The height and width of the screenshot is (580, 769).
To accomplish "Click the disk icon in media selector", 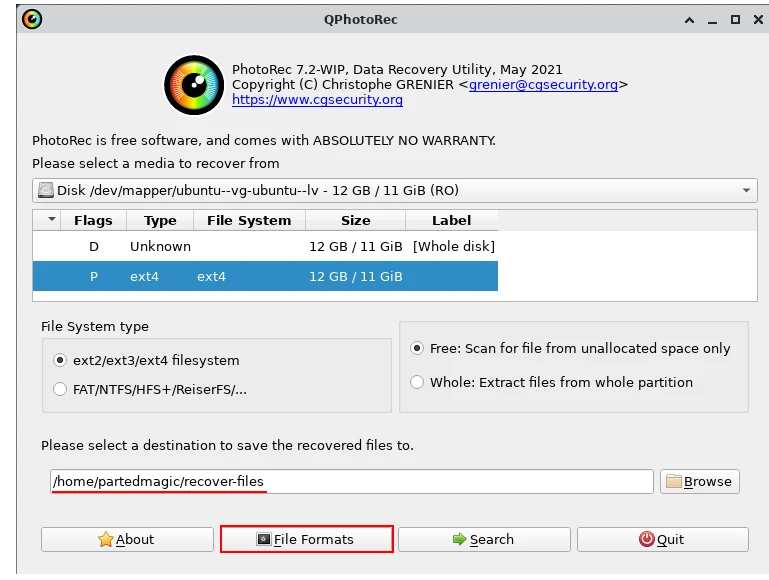I will (45, 190).
